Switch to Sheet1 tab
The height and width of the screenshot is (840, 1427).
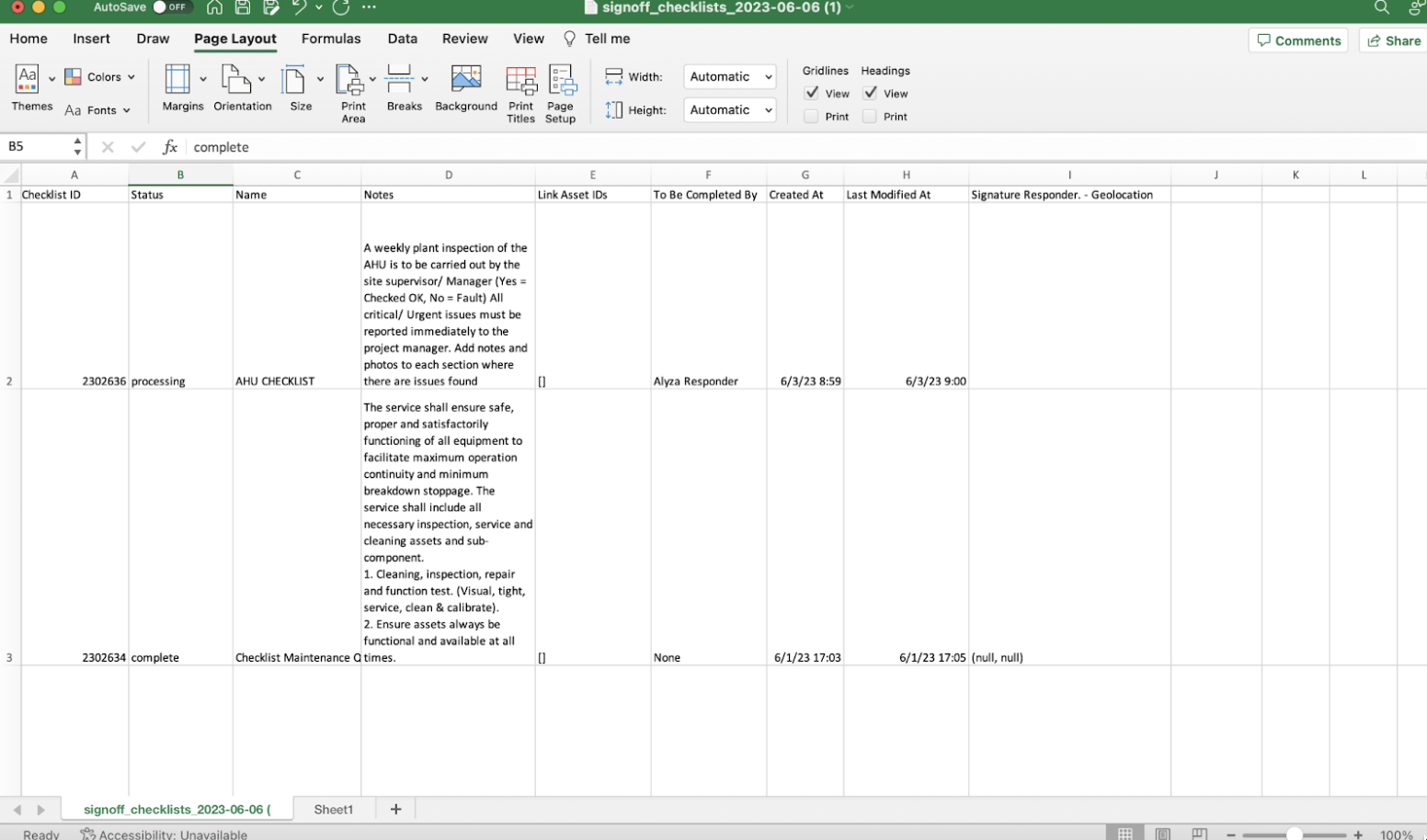334,810
